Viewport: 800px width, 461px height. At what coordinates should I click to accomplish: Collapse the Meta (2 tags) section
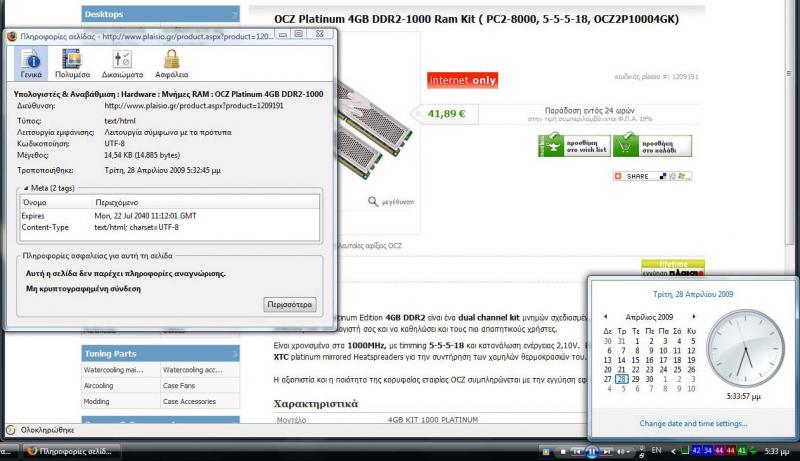[26, 188]
